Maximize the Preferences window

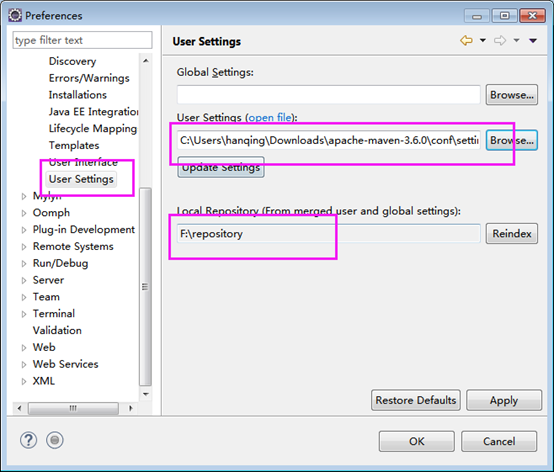pos(505,16)
